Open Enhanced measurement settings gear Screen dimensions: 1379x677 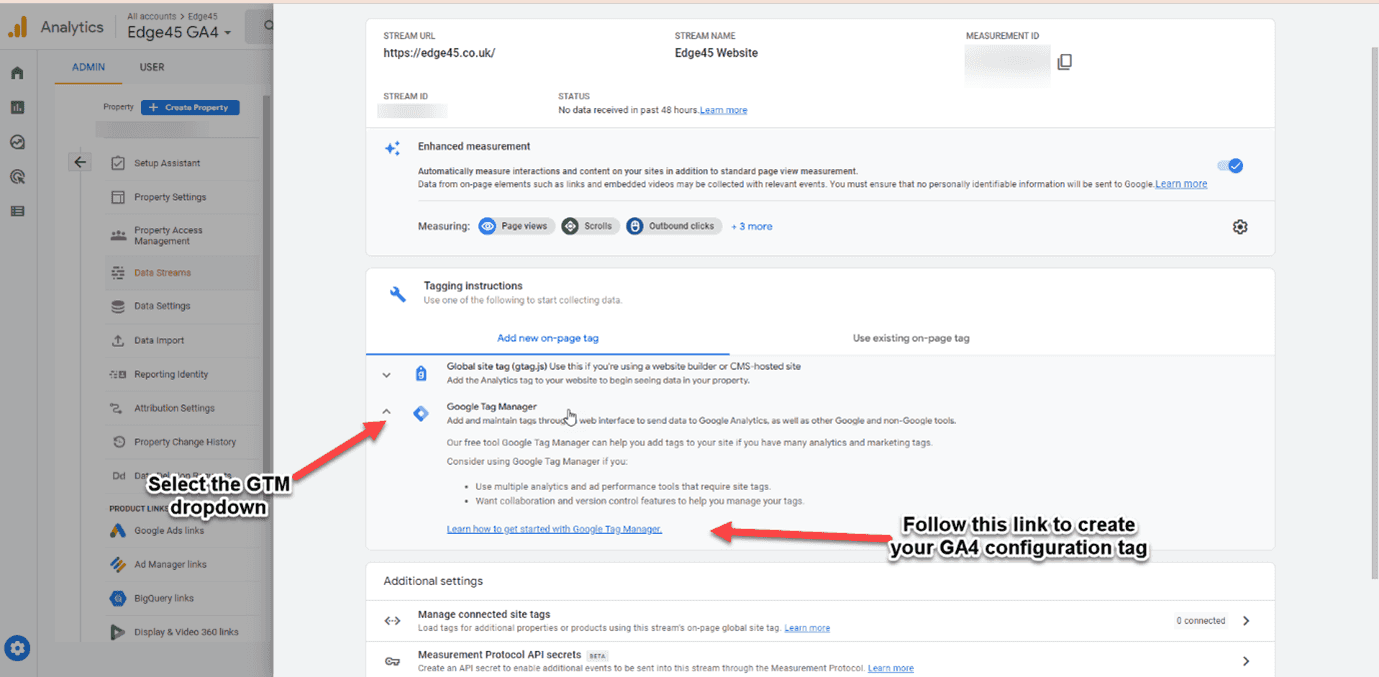1240,227
